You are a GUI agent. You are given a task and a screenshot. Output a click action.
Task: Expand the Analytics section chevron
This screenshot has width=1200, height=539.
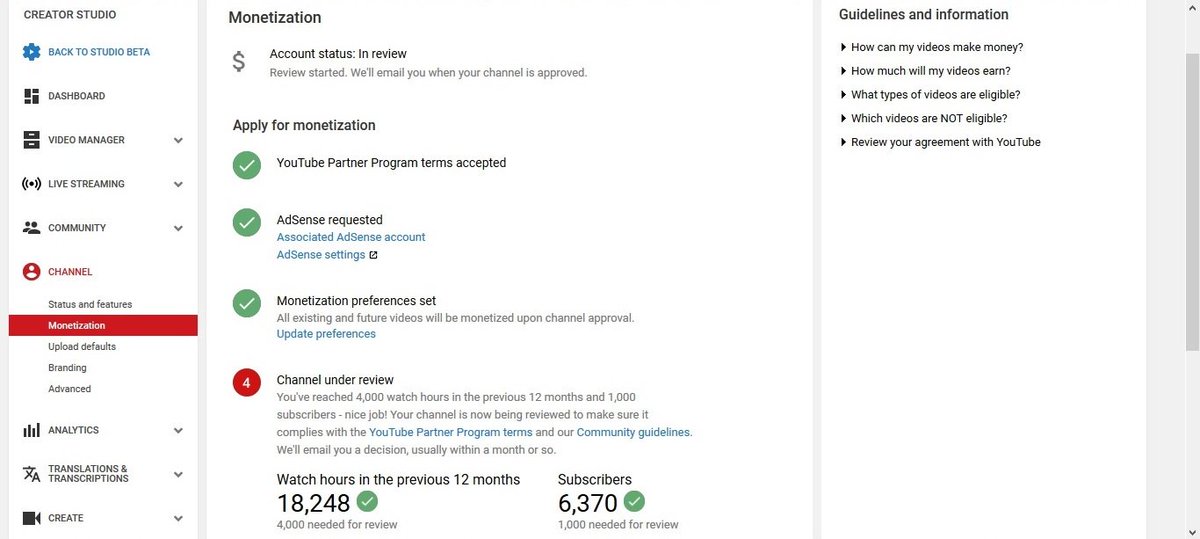(178, 431)
